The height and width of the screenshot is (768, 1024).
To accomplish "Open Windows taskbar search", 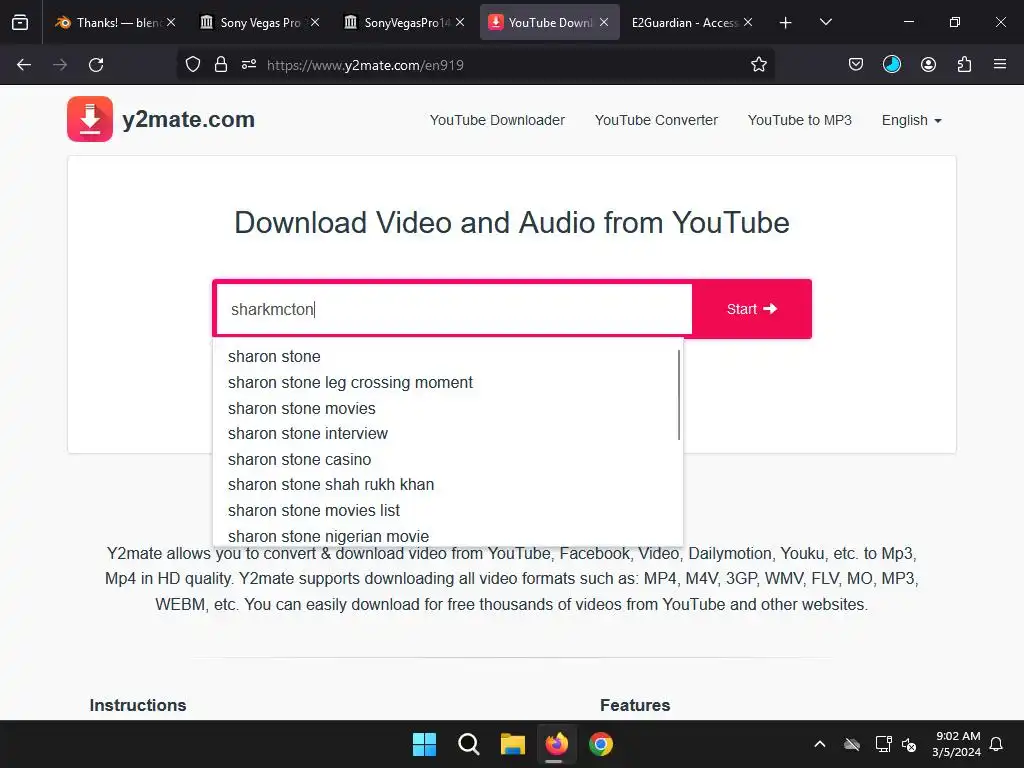I will pos(468,744).
